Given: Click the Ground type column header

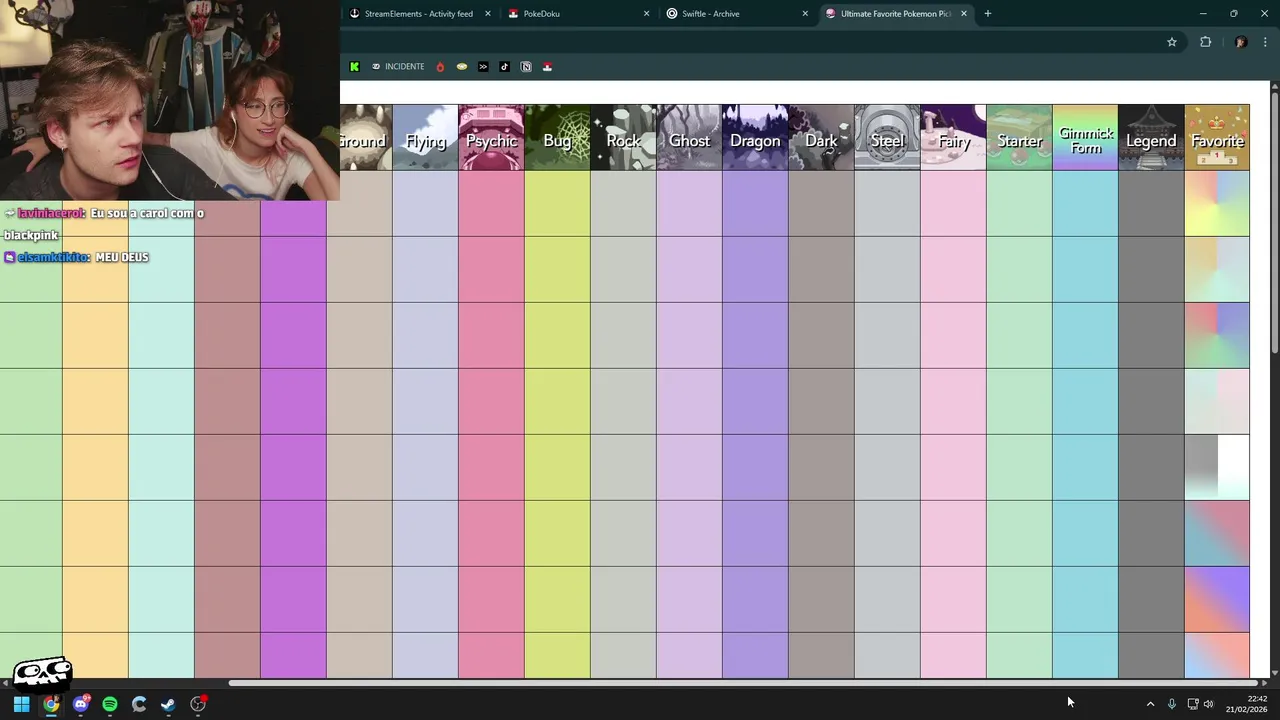Looking at the screenshot, I should pyautogui.click(x=366, y=138).
